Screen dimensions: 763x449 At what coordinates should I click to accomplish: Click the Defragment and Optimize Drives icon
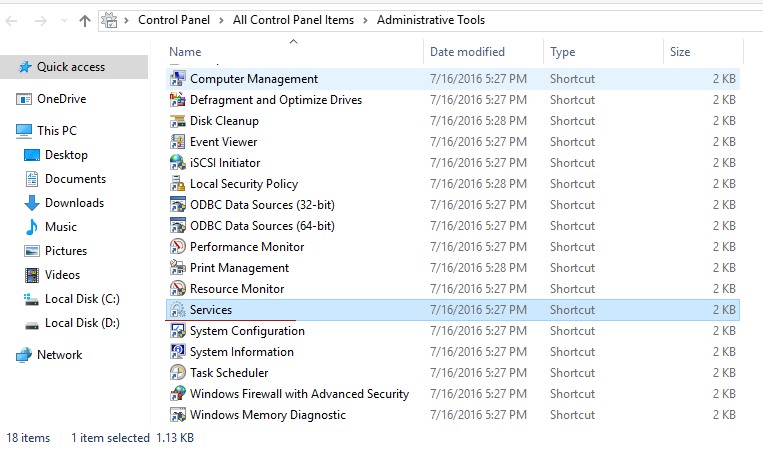tap(178, 100)
